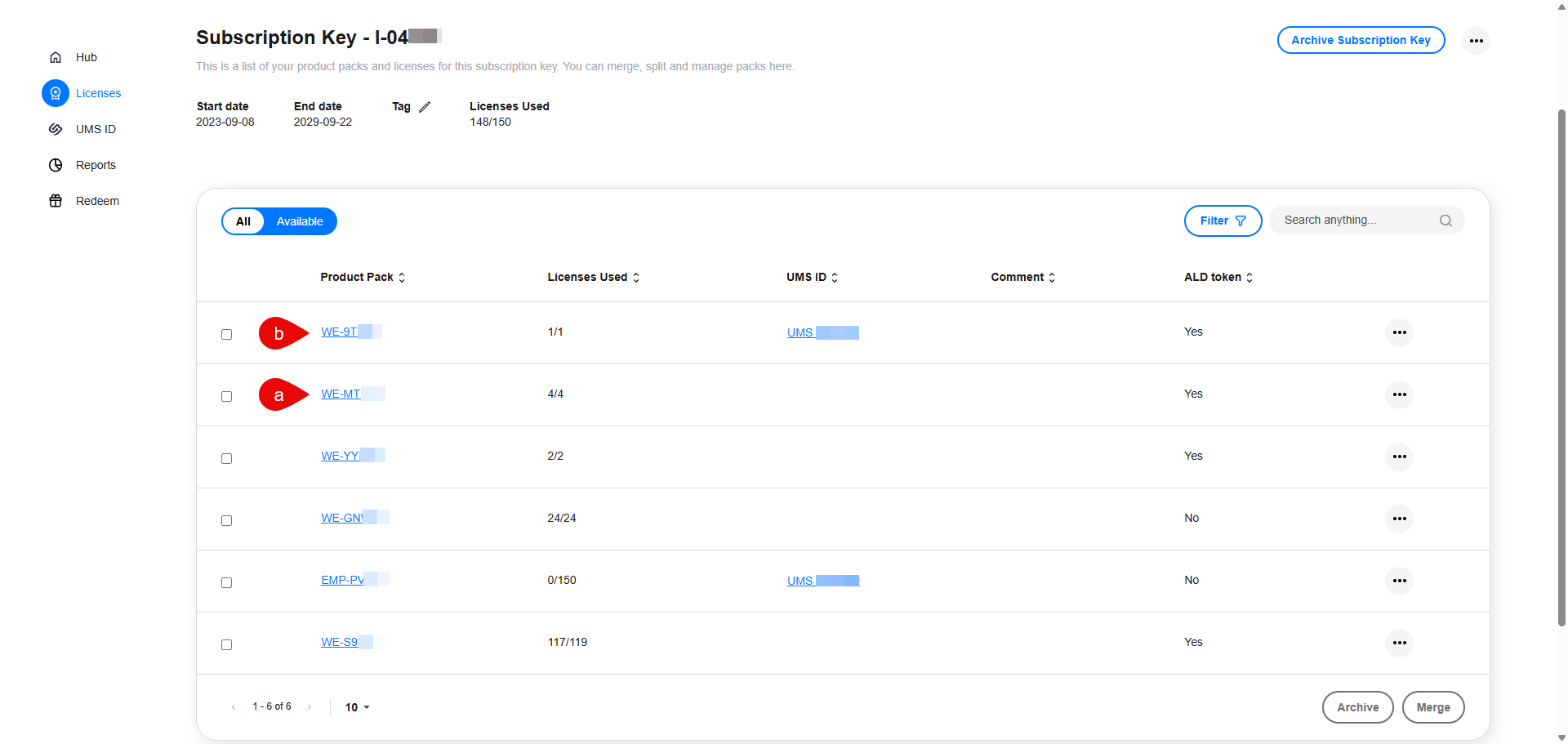Open kebab menu next to Archive Subscription Key
The height and width of the screenshot is (744, 1568).
[x=1477, y=40]
